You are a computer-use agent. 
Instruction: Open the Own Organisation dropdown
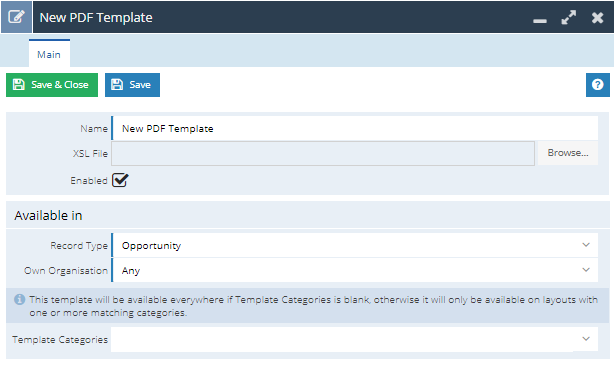tap(355, 270)
